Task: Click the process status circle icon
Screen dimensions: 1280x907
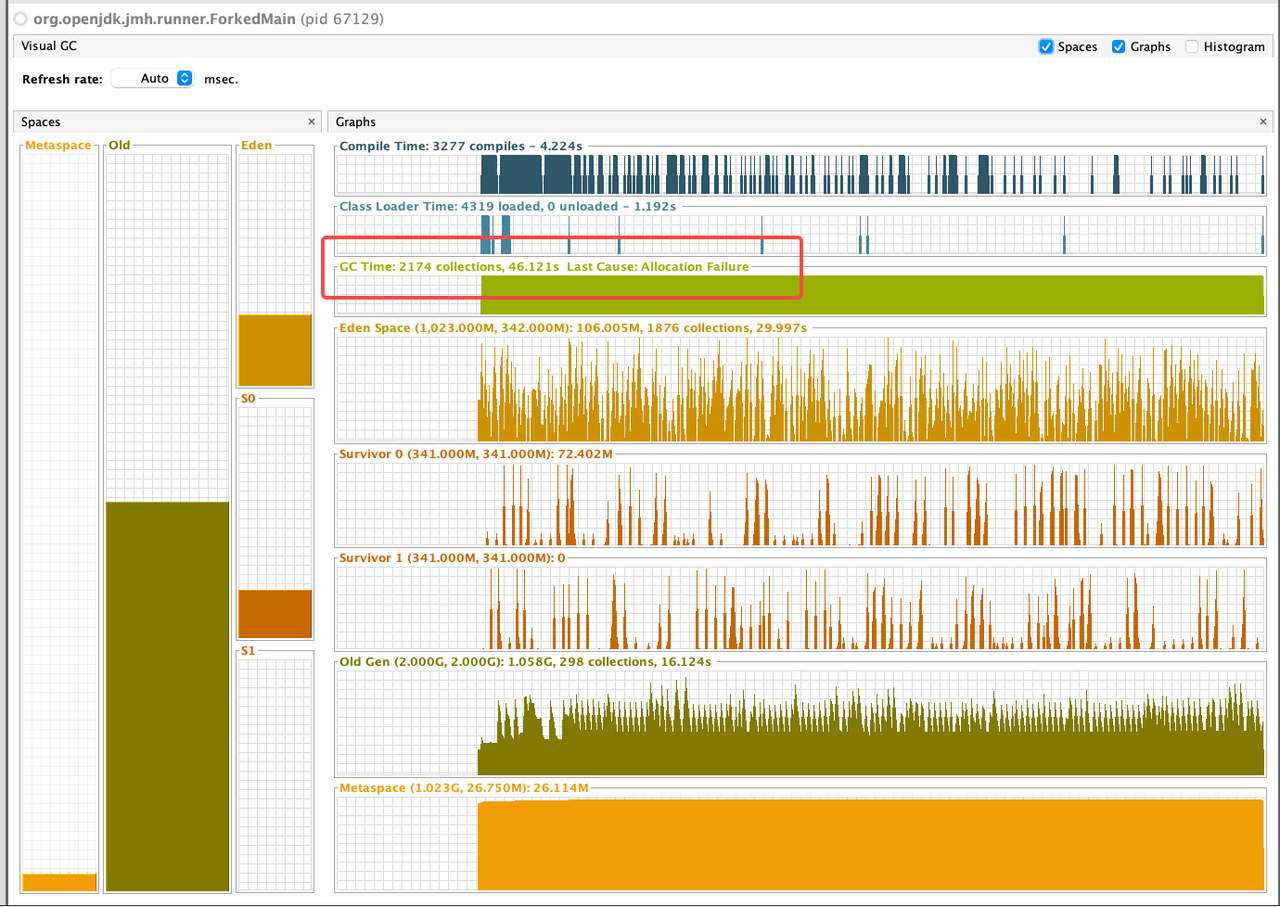Action: click(x=20, y=19)
